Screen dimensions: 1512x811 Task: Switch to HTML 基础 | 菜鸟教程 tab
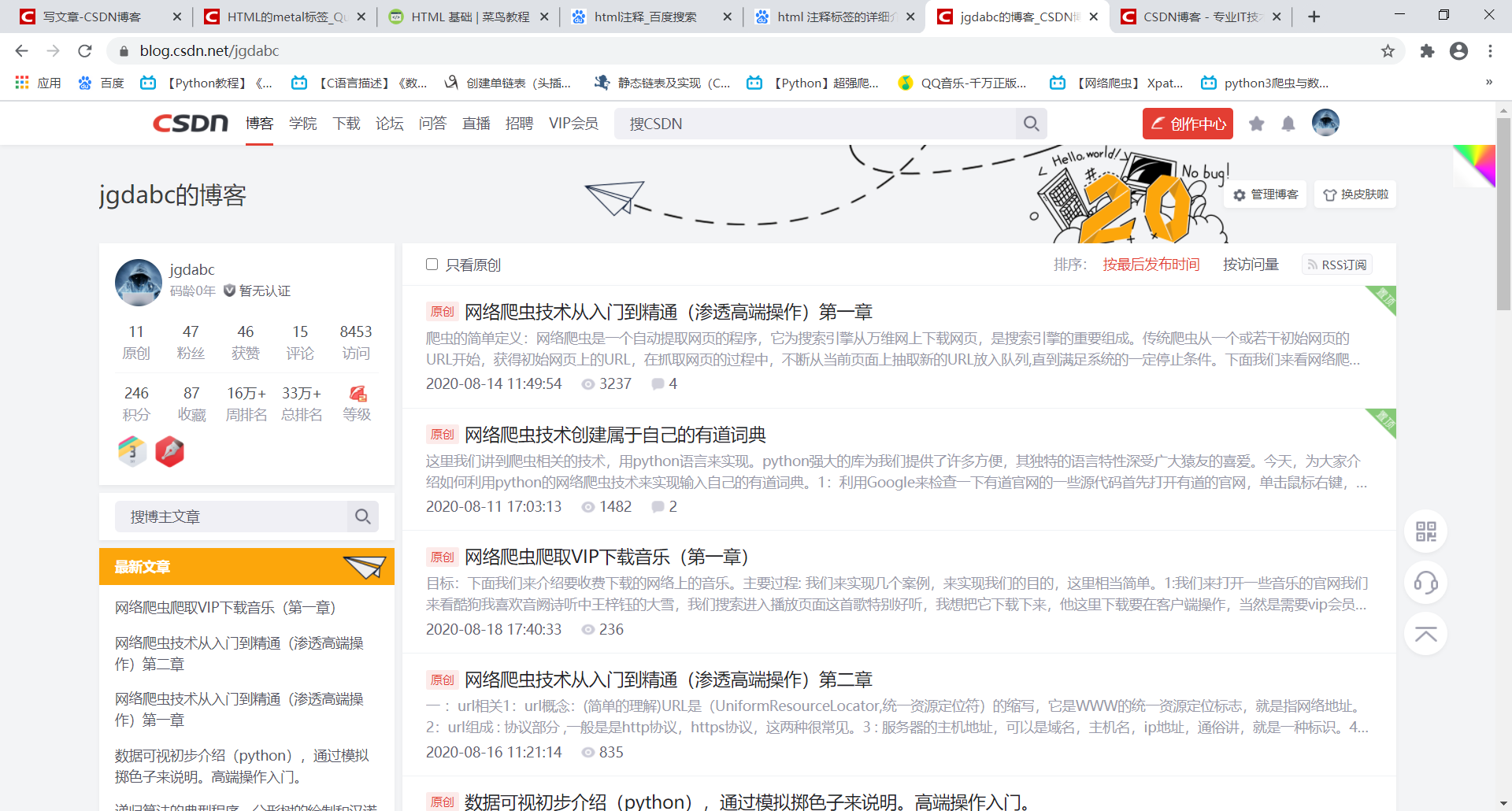pyautogui.click(x=469, y=17)
